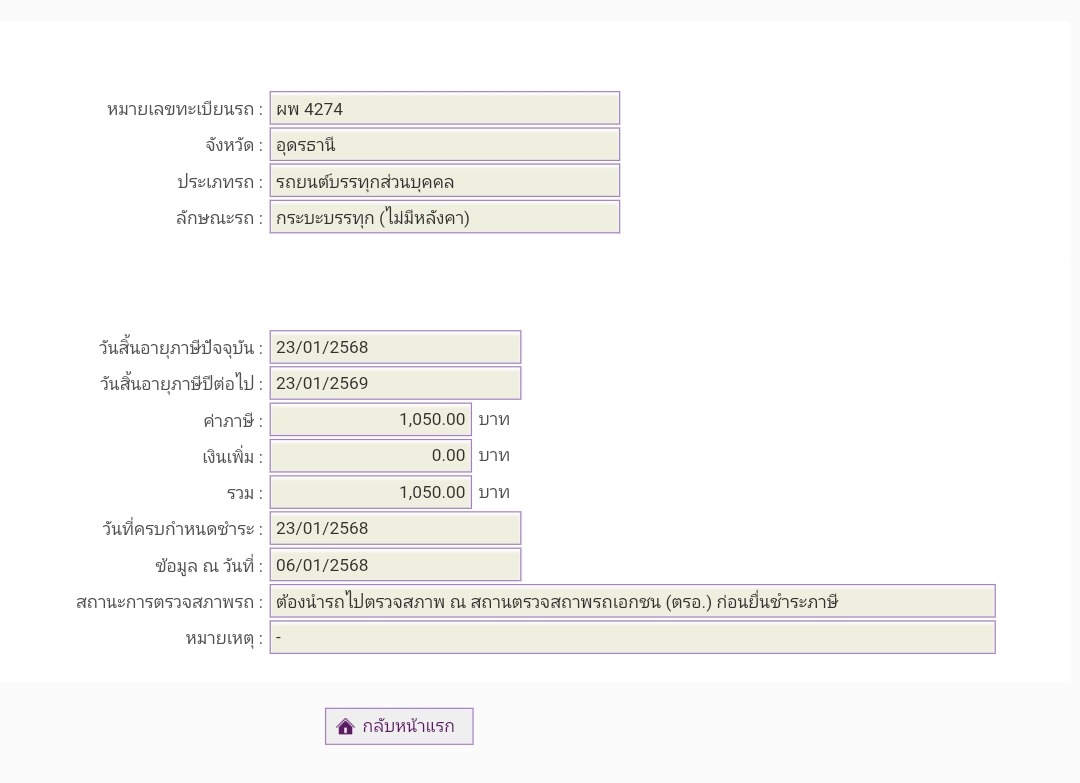This screenshot has height=783, width=1080.
Task: Click บาท unit next to รวม
Action: [494, 492]
